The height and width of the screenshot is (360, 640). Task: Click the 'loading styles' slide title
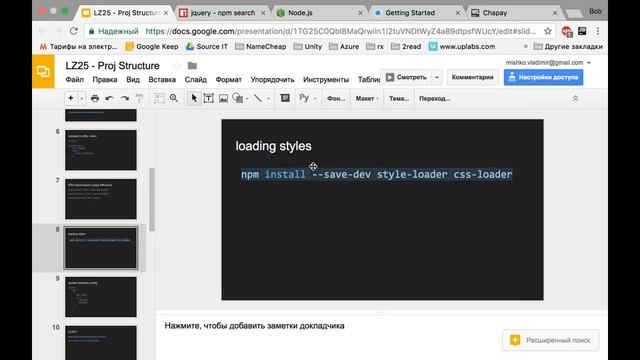pyautogui.click(x=273, y=146)
